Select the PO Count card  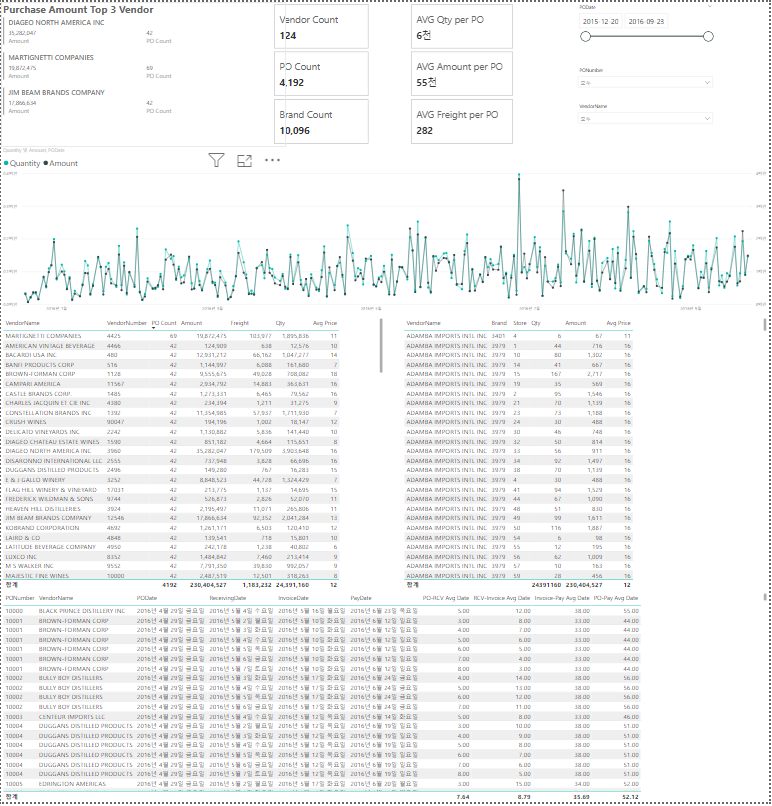pos(321,74)
